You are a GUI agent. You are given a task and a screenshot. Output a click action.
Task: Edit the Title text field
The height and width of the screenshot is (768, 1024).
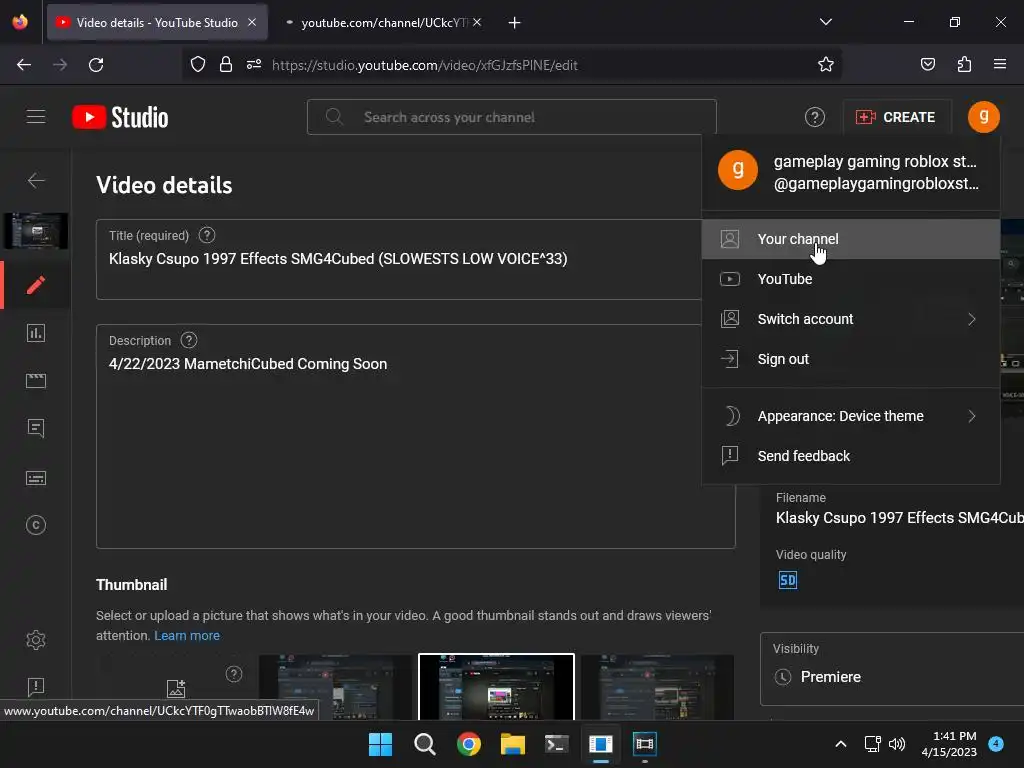point(398,259)
